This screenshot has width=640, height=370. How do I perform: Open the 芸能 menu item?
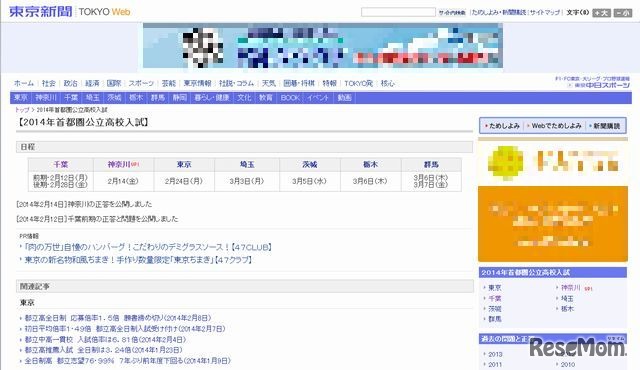click(169, 83)
